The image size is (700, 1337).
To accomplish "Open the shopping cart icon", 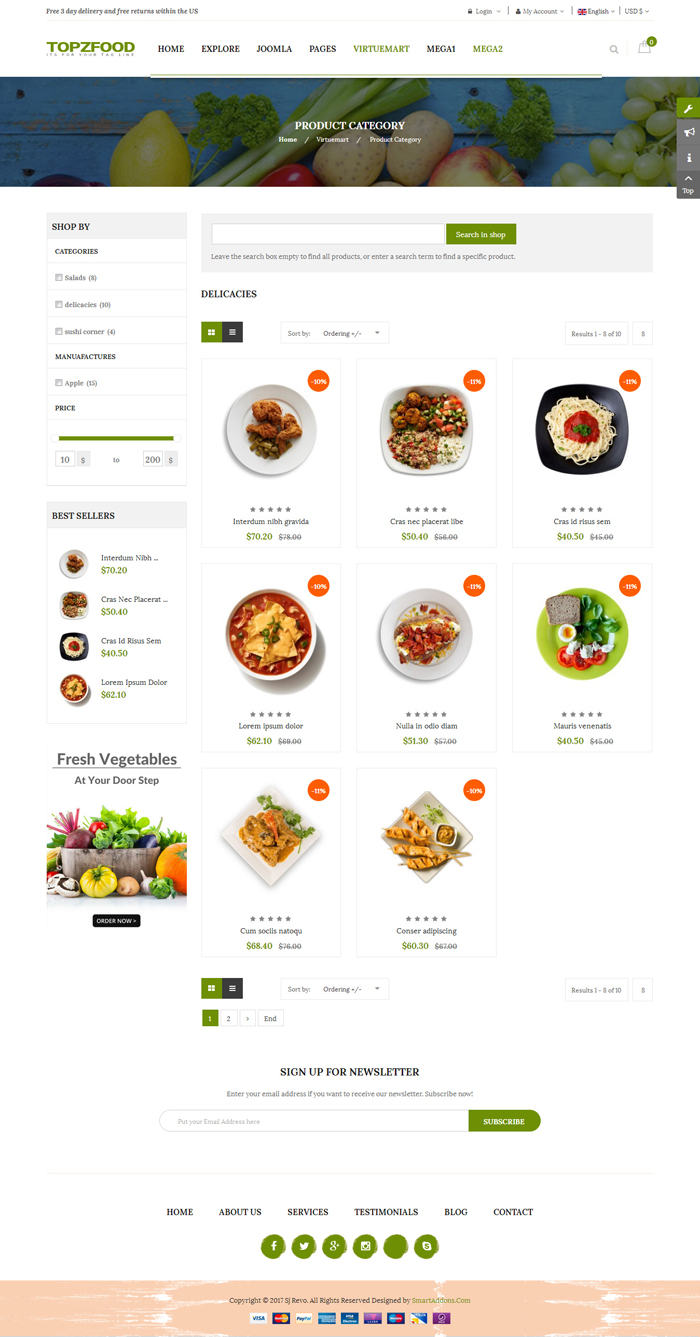I will coord(644,47).
